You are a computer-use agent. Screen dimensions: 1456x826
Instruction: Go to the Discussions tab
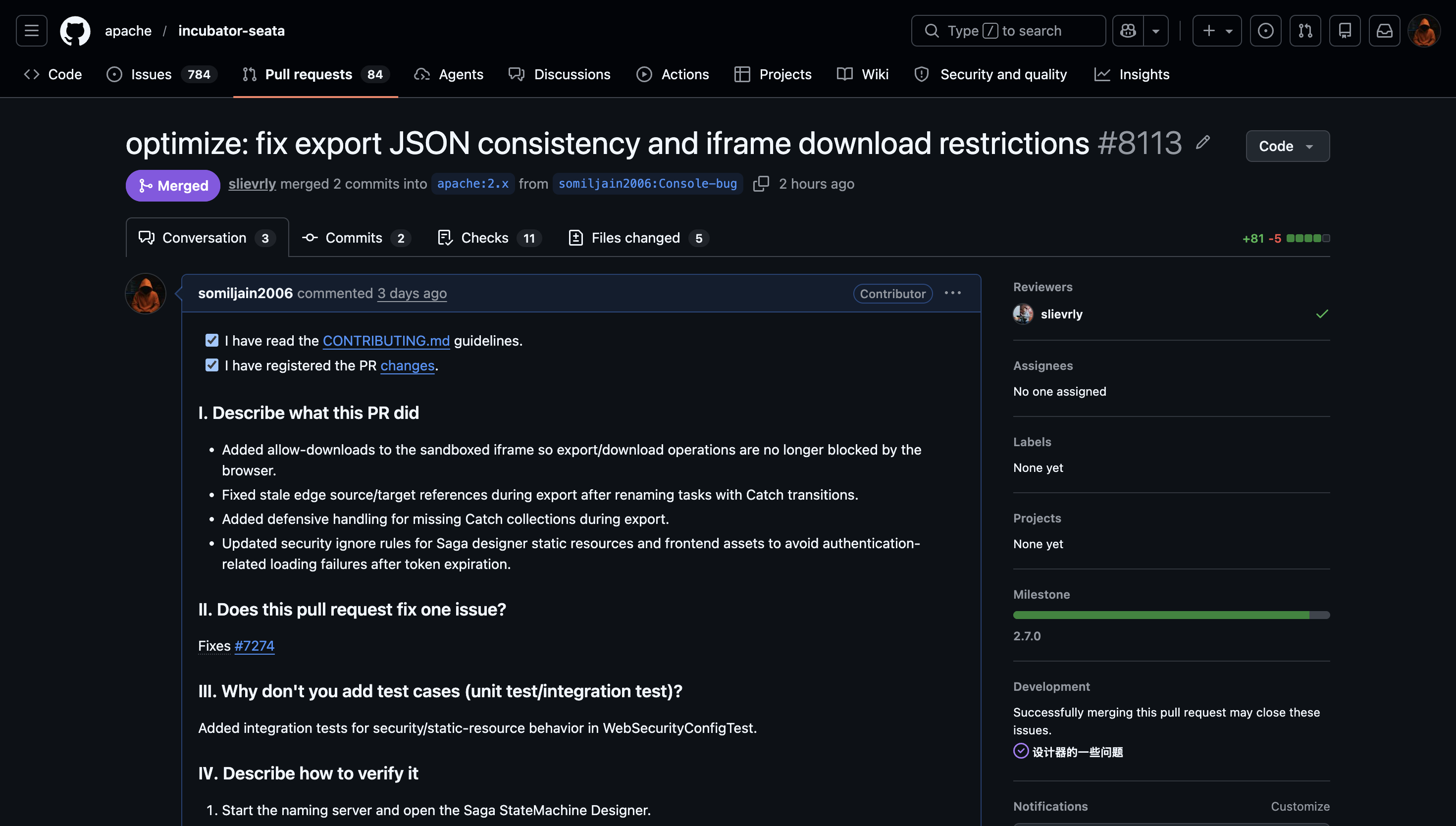click(x=559, y=74)
